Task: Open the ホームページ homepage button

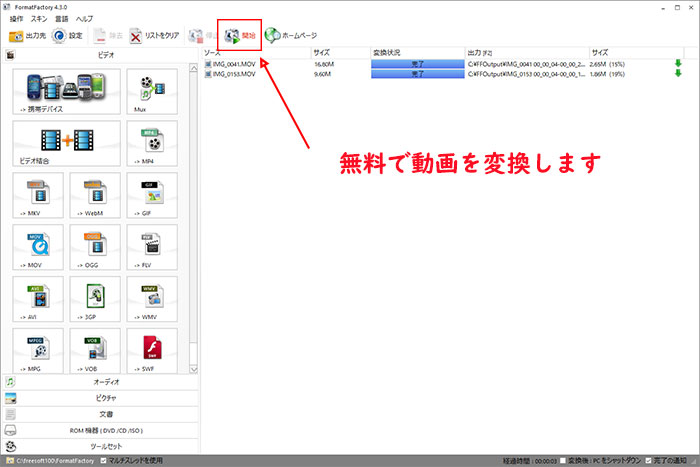Action: pyautogui.click(x=291, y=36)
